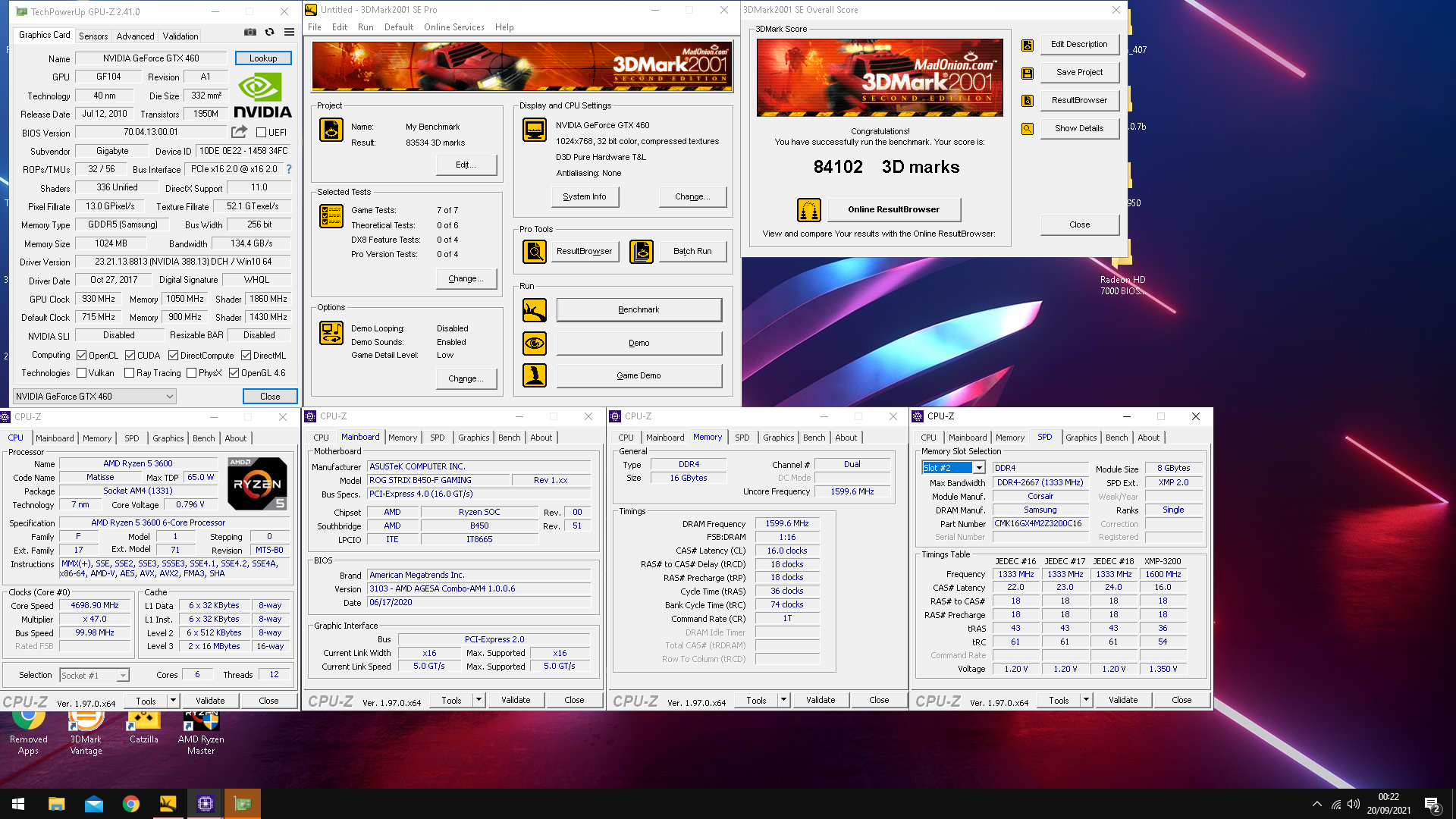
Task: Click the Project icon in 3DMark2001
Action: point(331,130)
